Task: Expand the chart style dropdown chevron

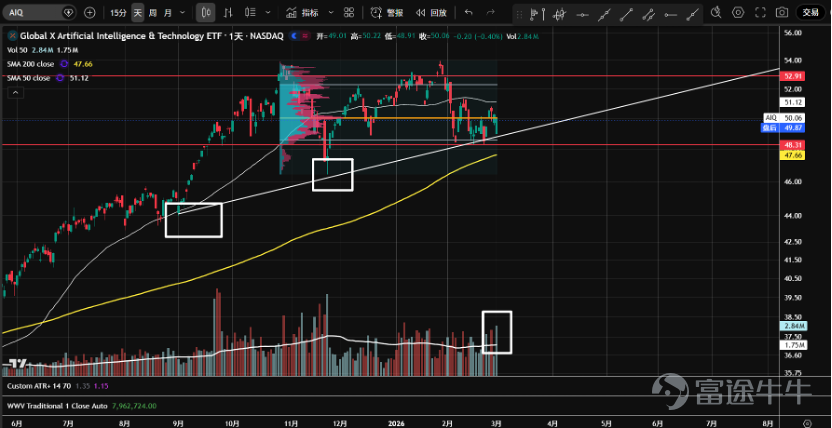Action: [x=268, y=12]
